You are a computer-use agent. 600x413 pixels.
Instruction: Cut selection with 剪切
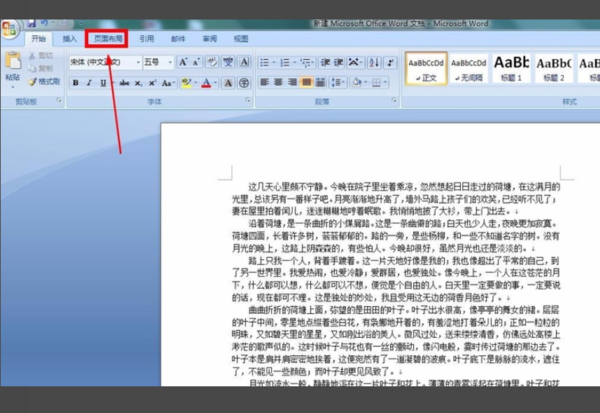click(x=41, y=56)
